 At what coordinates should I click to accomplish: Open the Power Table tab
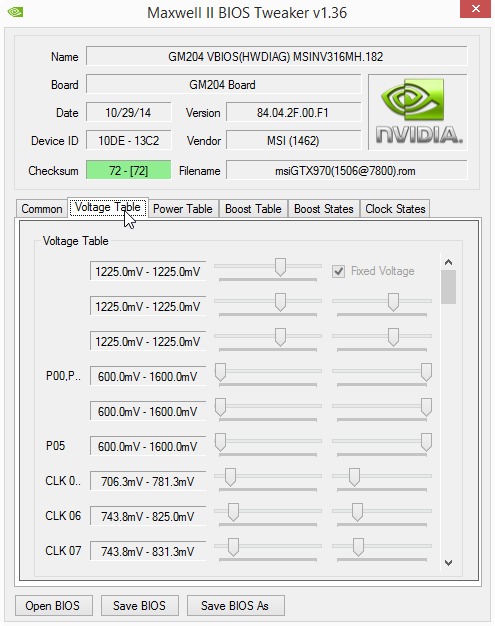tap(183, 209)
